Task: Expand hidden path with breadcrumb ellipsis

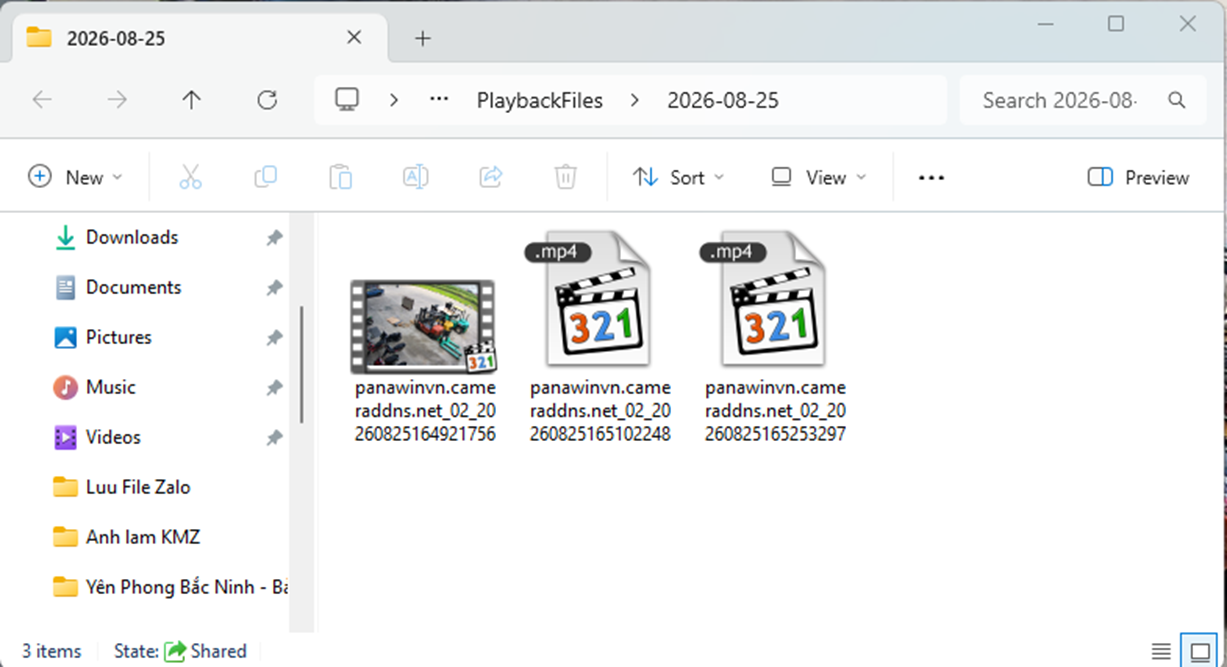Action: pos(439,100)
